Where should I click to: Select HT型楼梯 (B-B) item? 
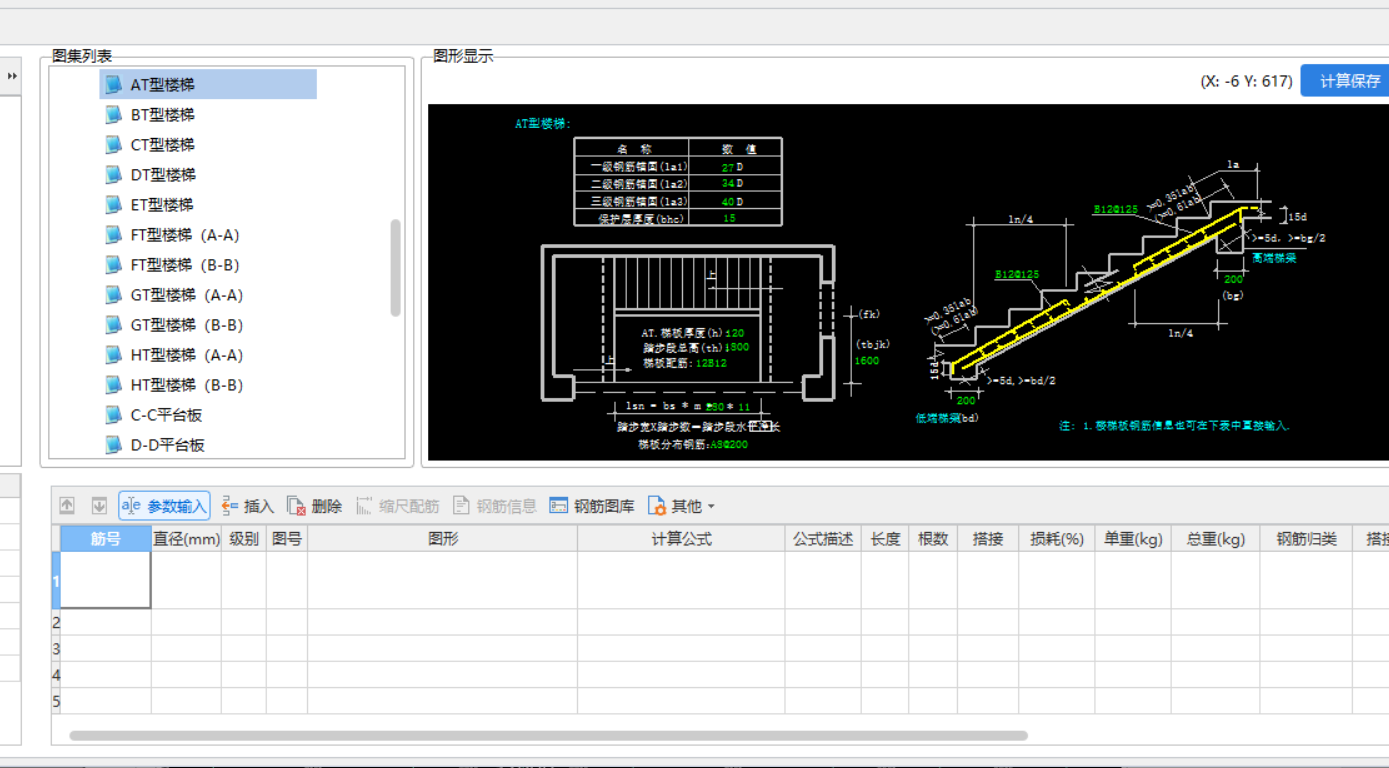174,385
